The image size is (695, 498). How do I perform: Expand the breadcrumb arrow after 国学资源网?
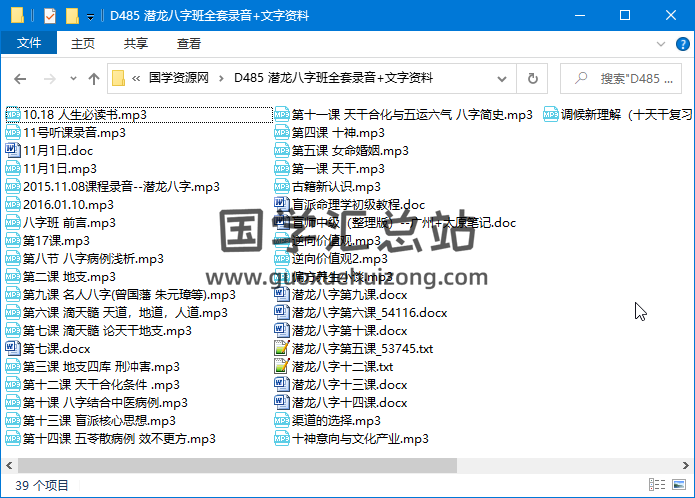221,79
